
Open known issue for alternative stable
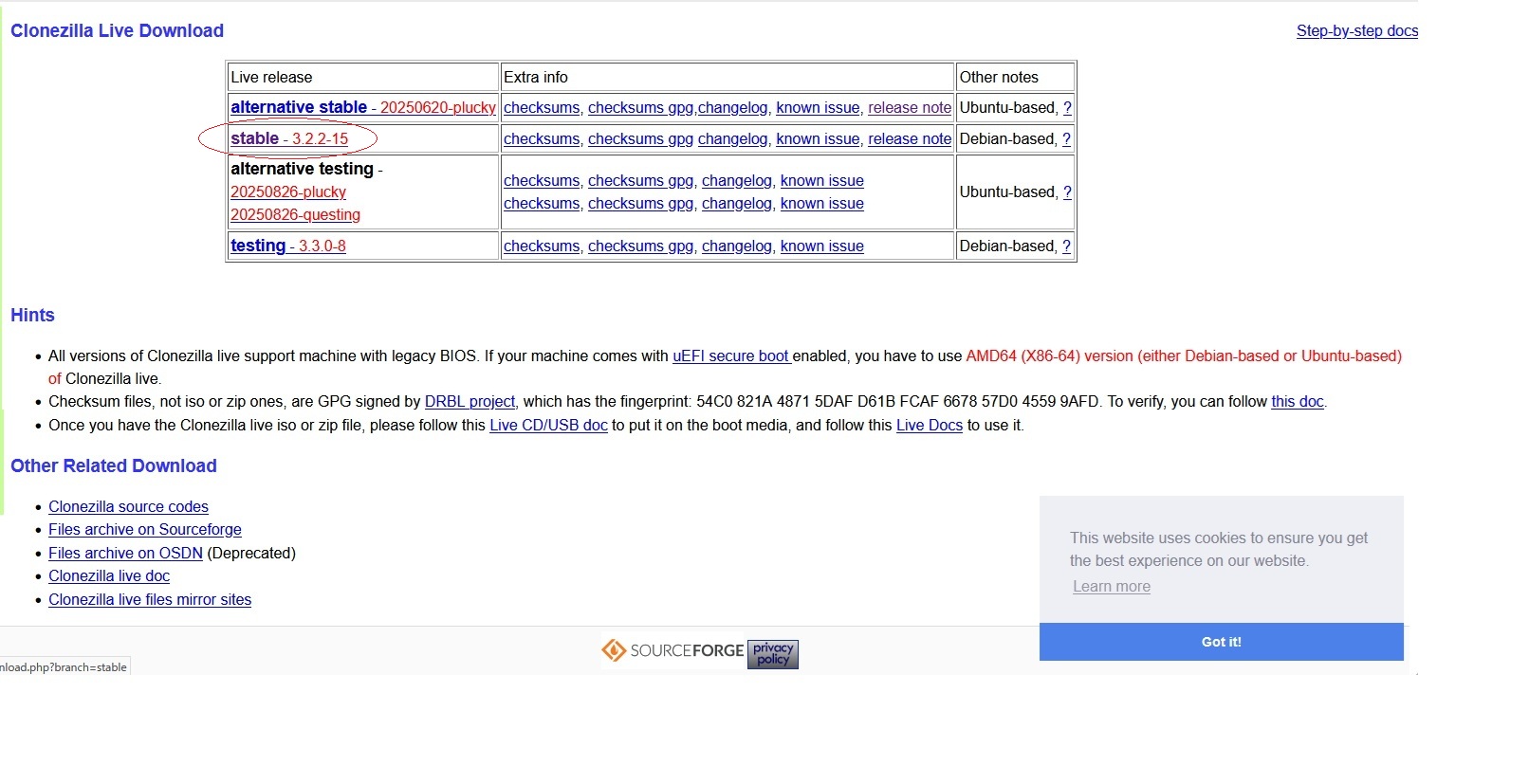pyautogui.click(x=818, y=108)
